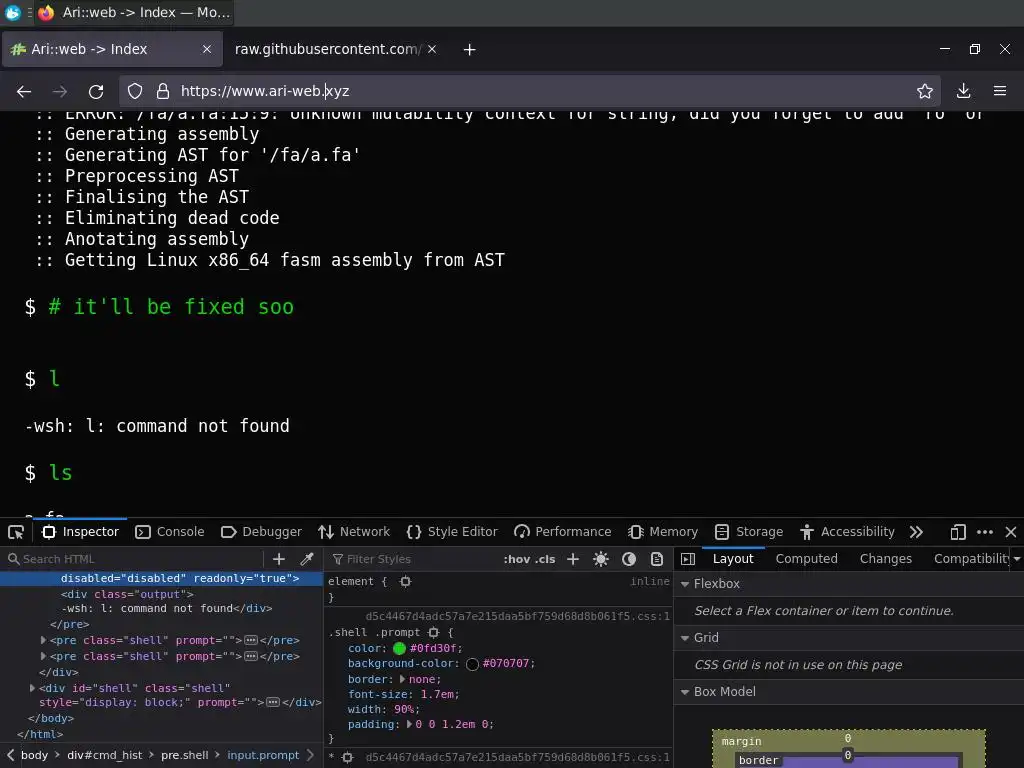Select the Layout sidebar tab
The height and width of the screenshot is (768, 1024).
click(x=733, y=559)
